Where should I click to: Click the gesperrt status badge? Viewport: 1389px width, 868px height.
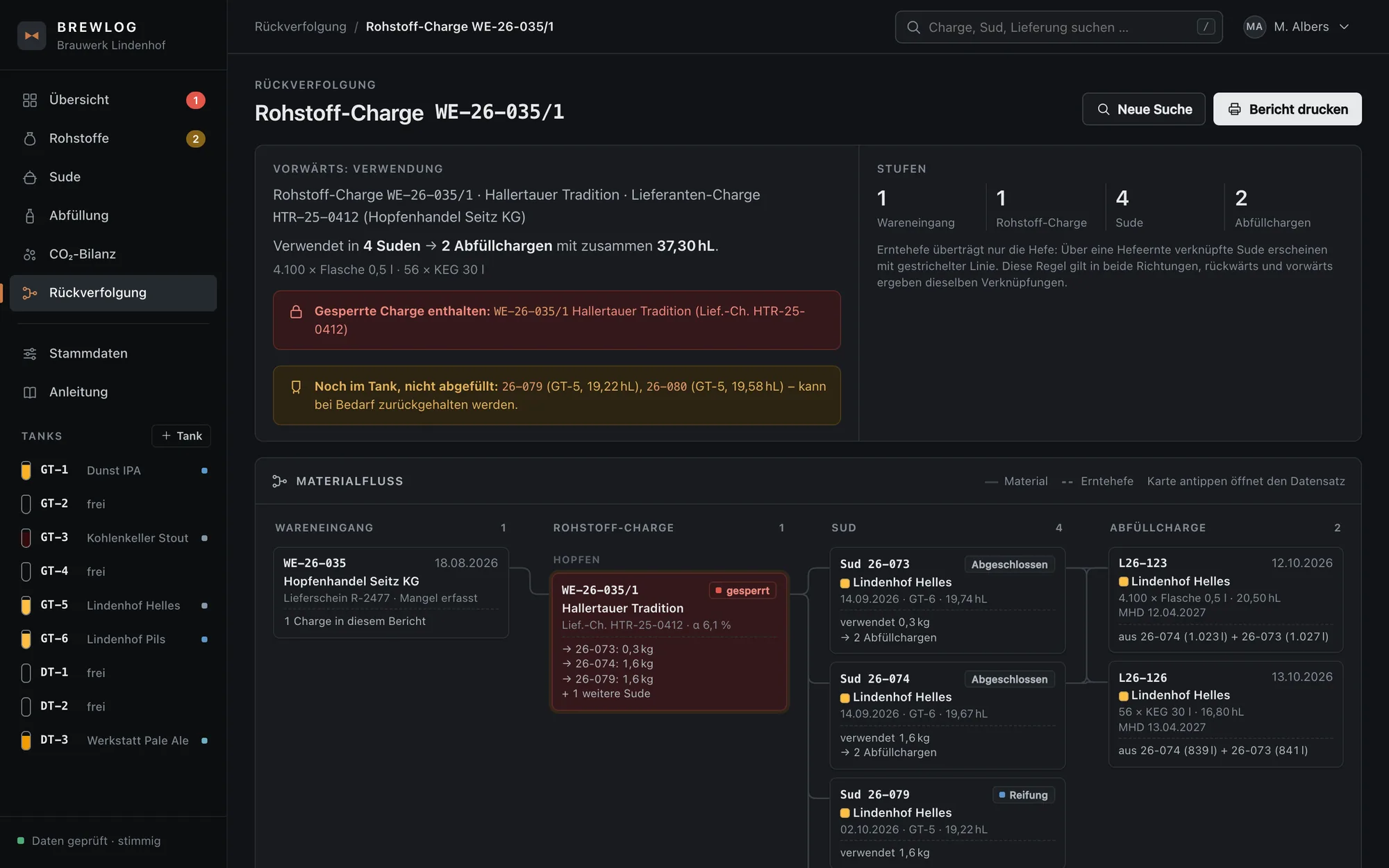tap(742, 591)
